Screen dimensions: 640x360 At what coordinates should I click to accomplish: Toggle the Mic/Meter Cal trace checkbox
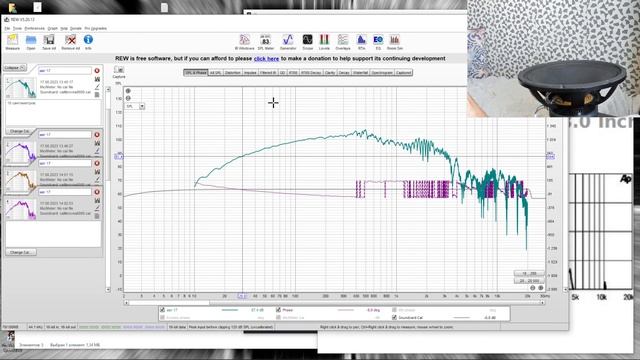(x=278, y=318)
